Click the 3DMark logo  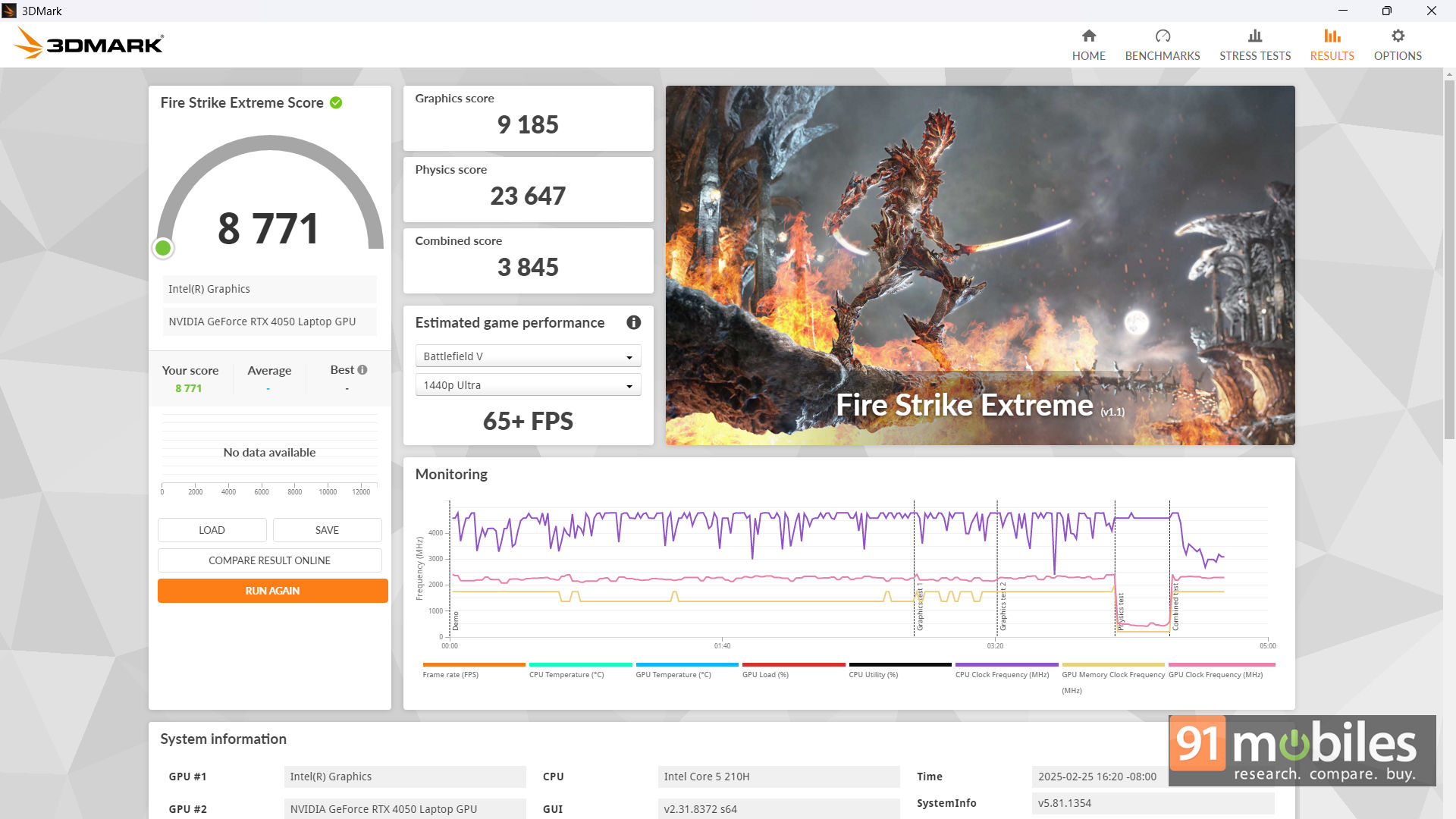(x=89, y=44)
